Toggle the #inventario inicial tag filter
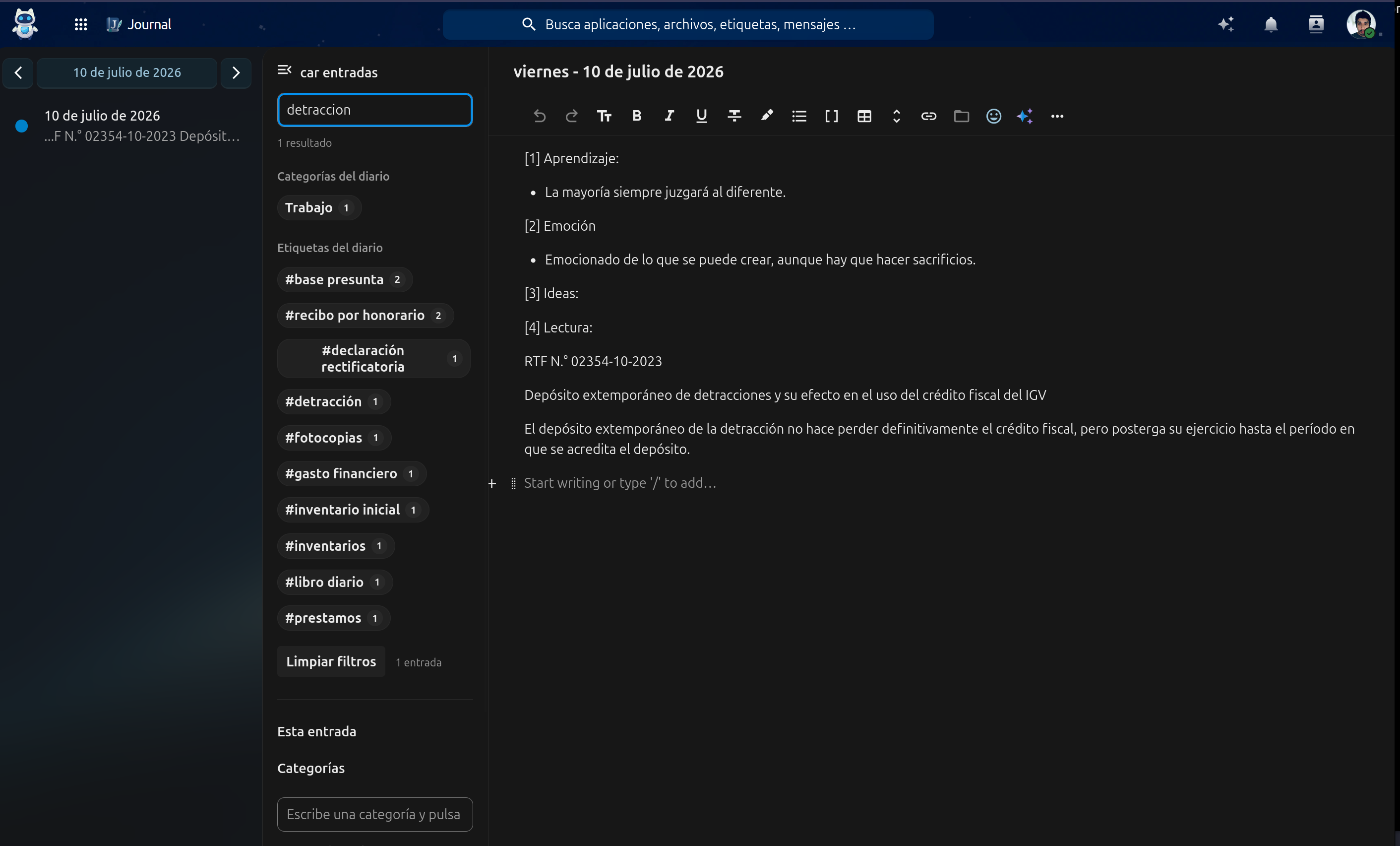 pos(353,510)
